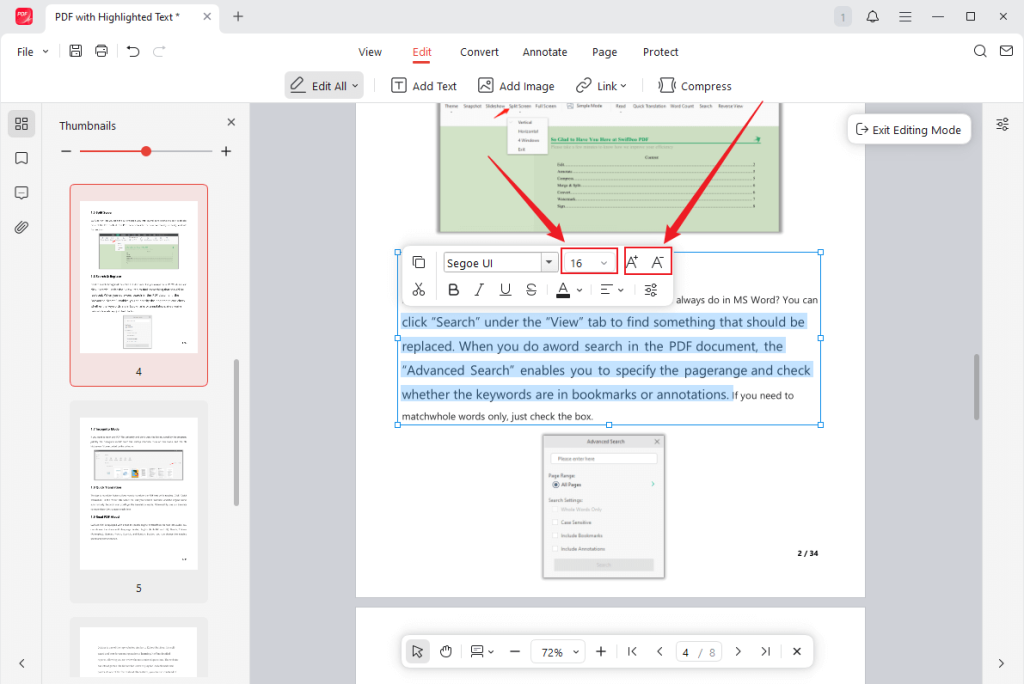This screenshot has width=1024, height=684.
Task: Click Exit Editing Mode
Action: point(909,128)
